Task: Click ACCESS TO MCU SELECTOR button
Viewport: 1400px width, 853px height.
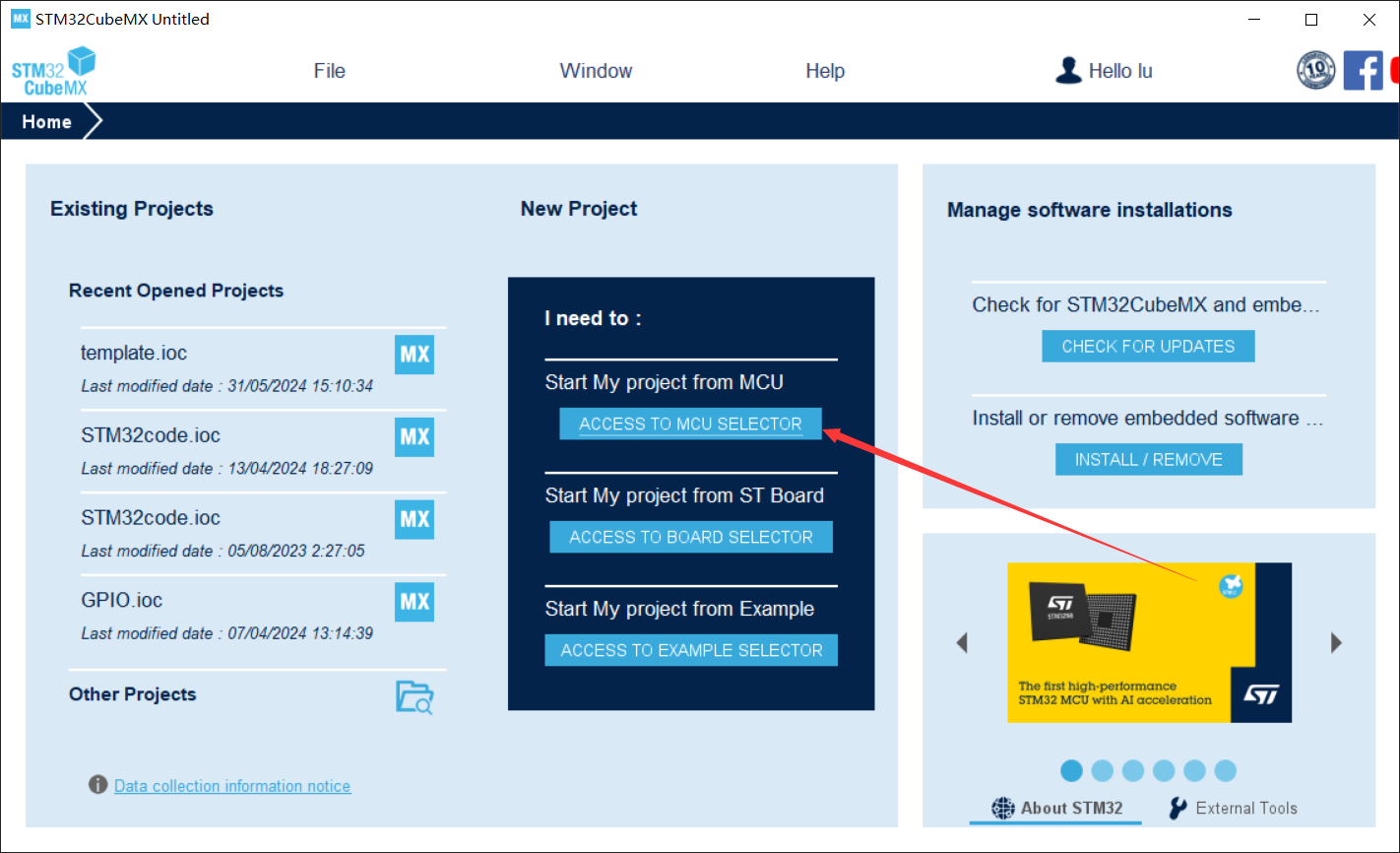Action: point(690,424)
